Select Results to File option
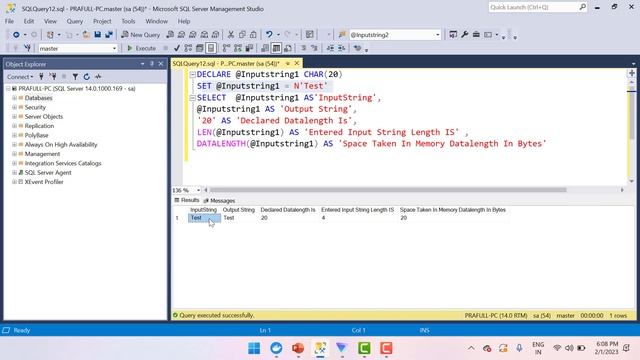The image size is (640, 360). (x=288, y=48)
